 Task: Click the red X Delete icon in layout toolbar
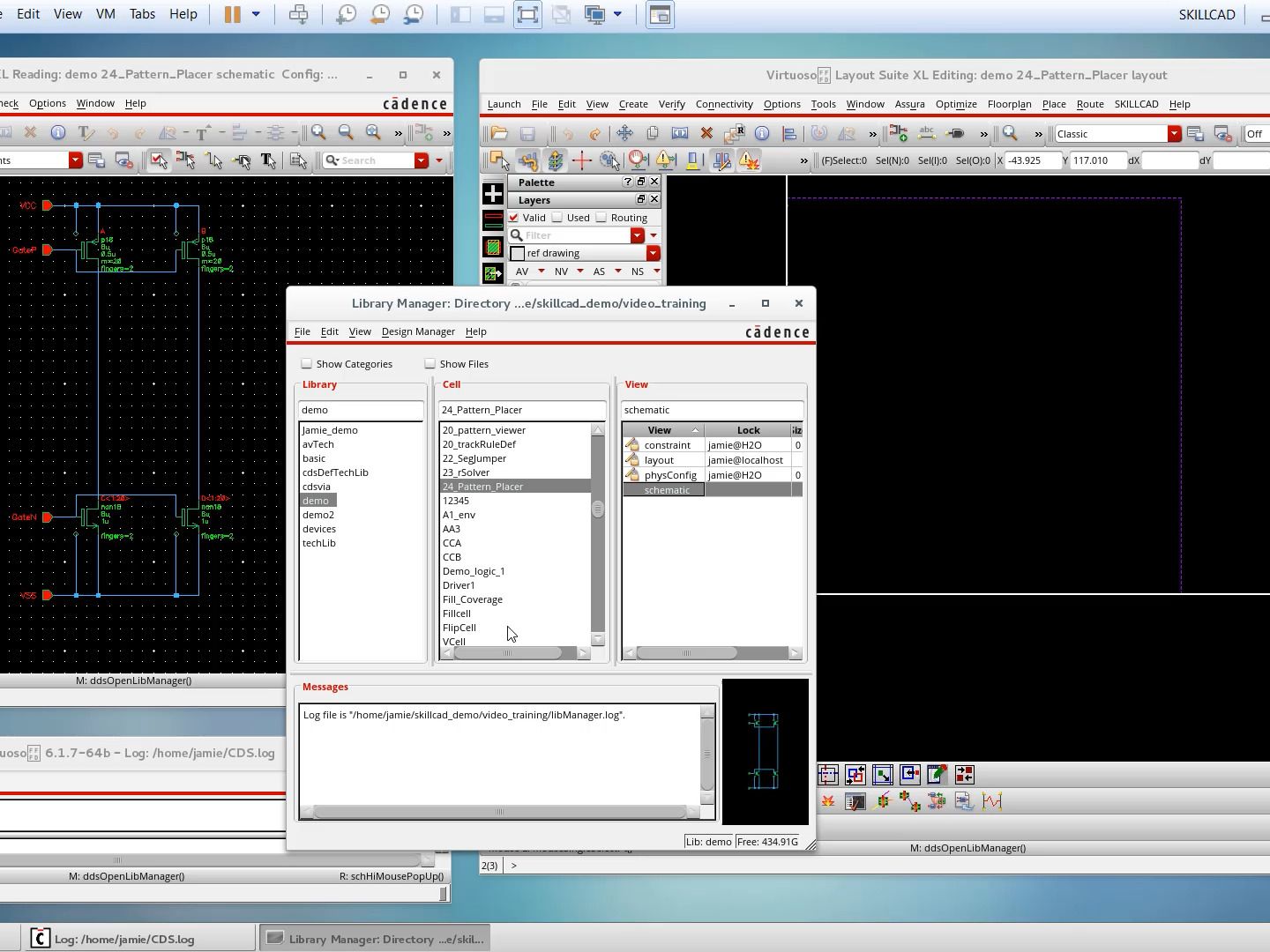click(x=706, y=134)
